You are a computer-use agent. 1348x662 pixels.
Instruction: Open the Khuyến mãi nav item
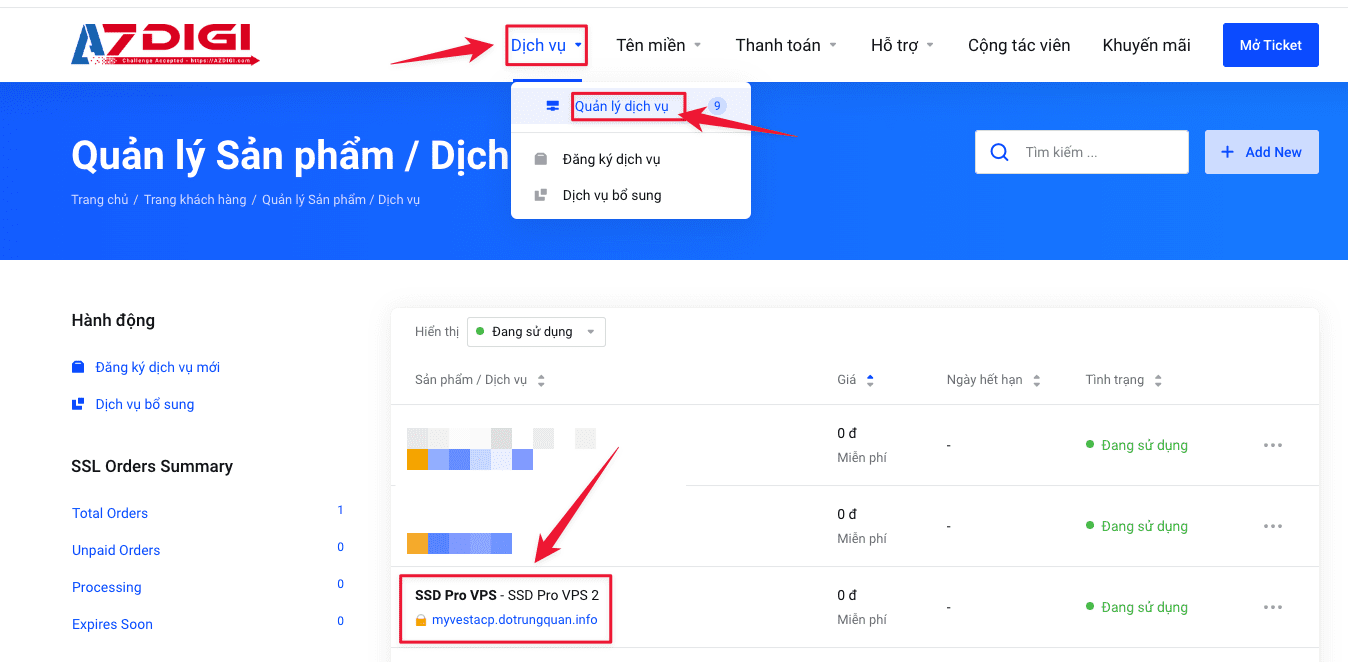click(1146, 45)
